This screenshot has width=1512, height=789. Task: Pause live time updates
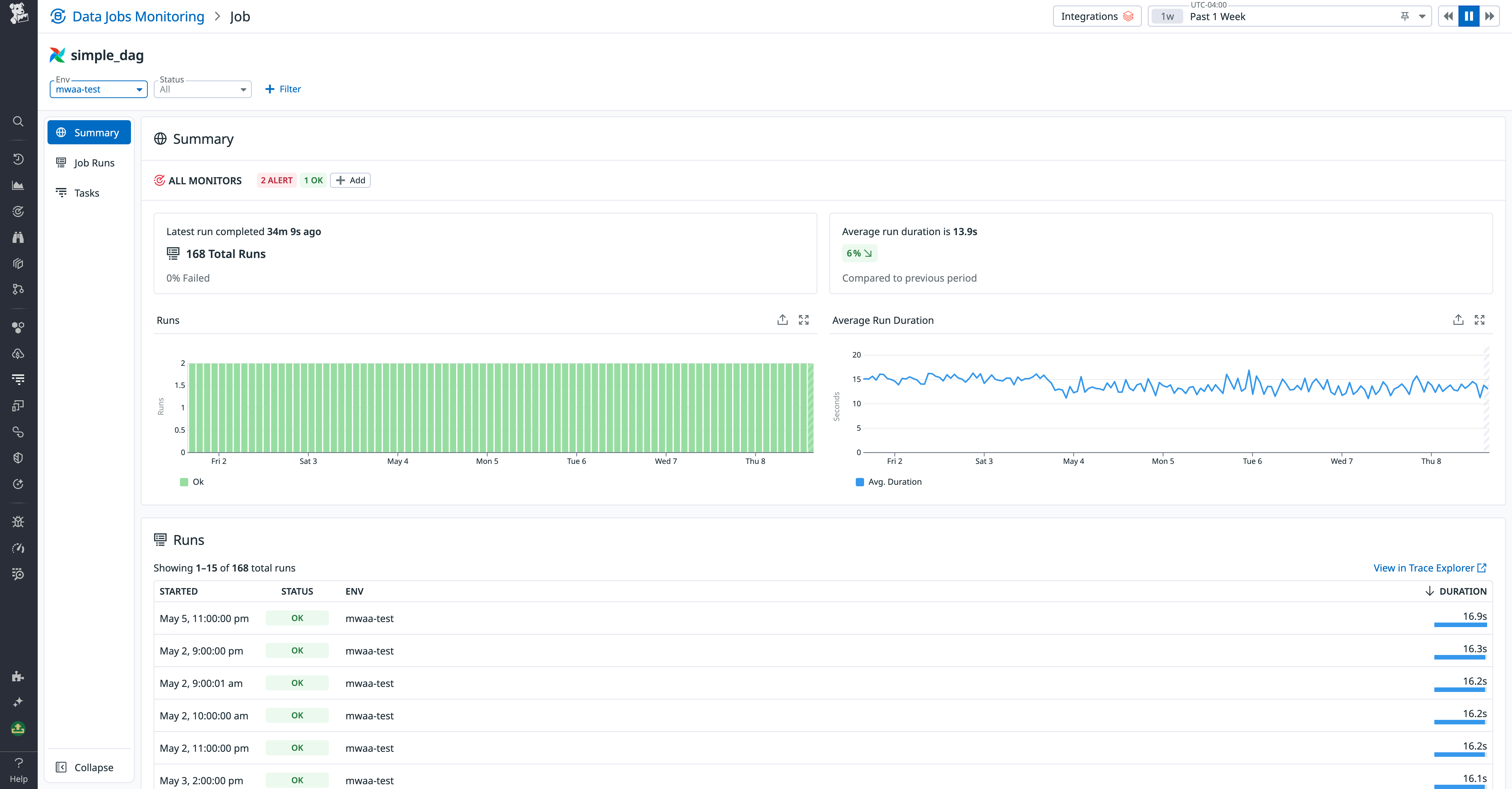click(x=1469, y=16)
